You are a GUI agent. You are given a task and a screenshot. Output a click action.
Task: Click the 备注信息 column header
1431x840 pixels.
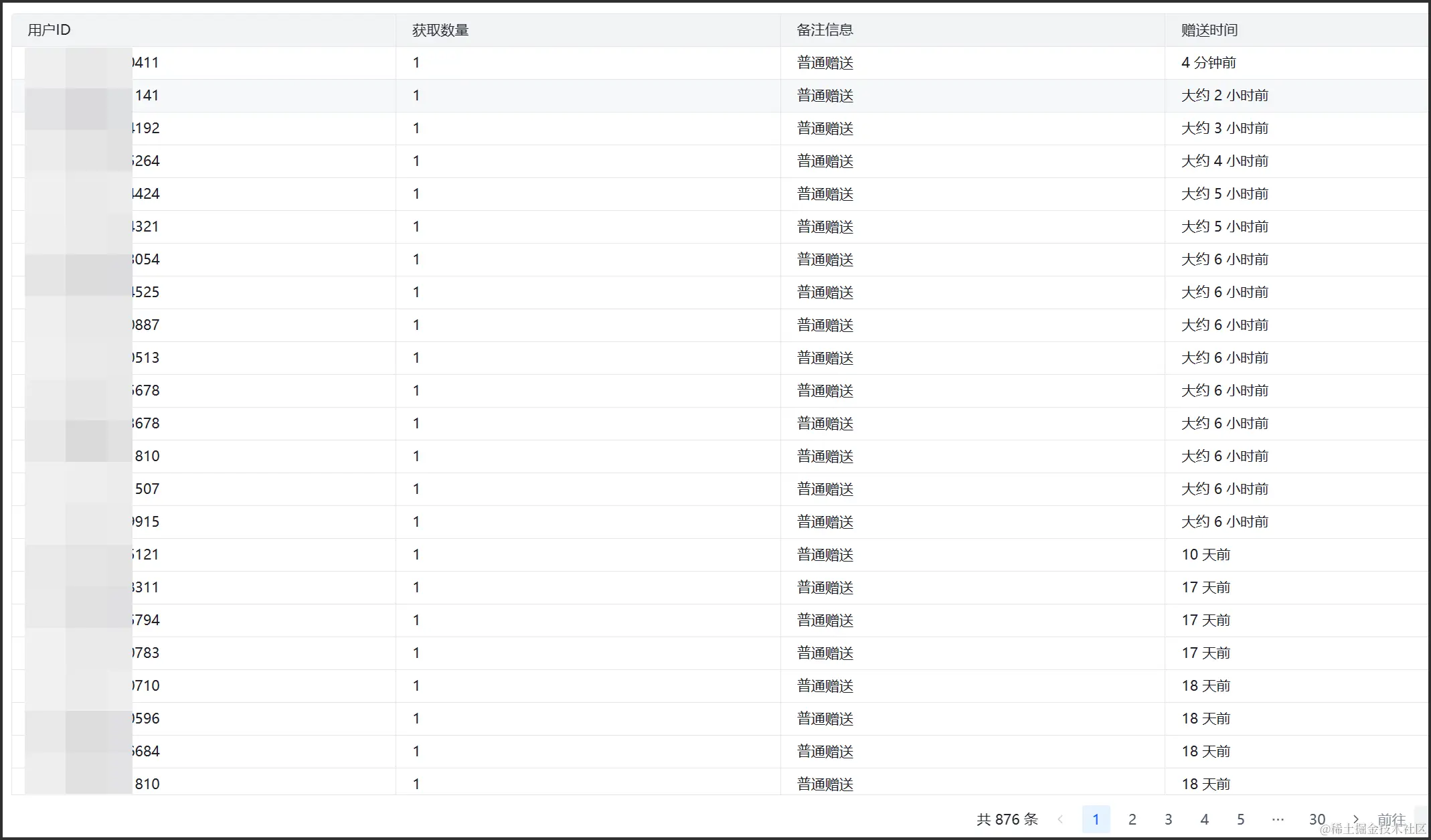click(x=825, y=30)
